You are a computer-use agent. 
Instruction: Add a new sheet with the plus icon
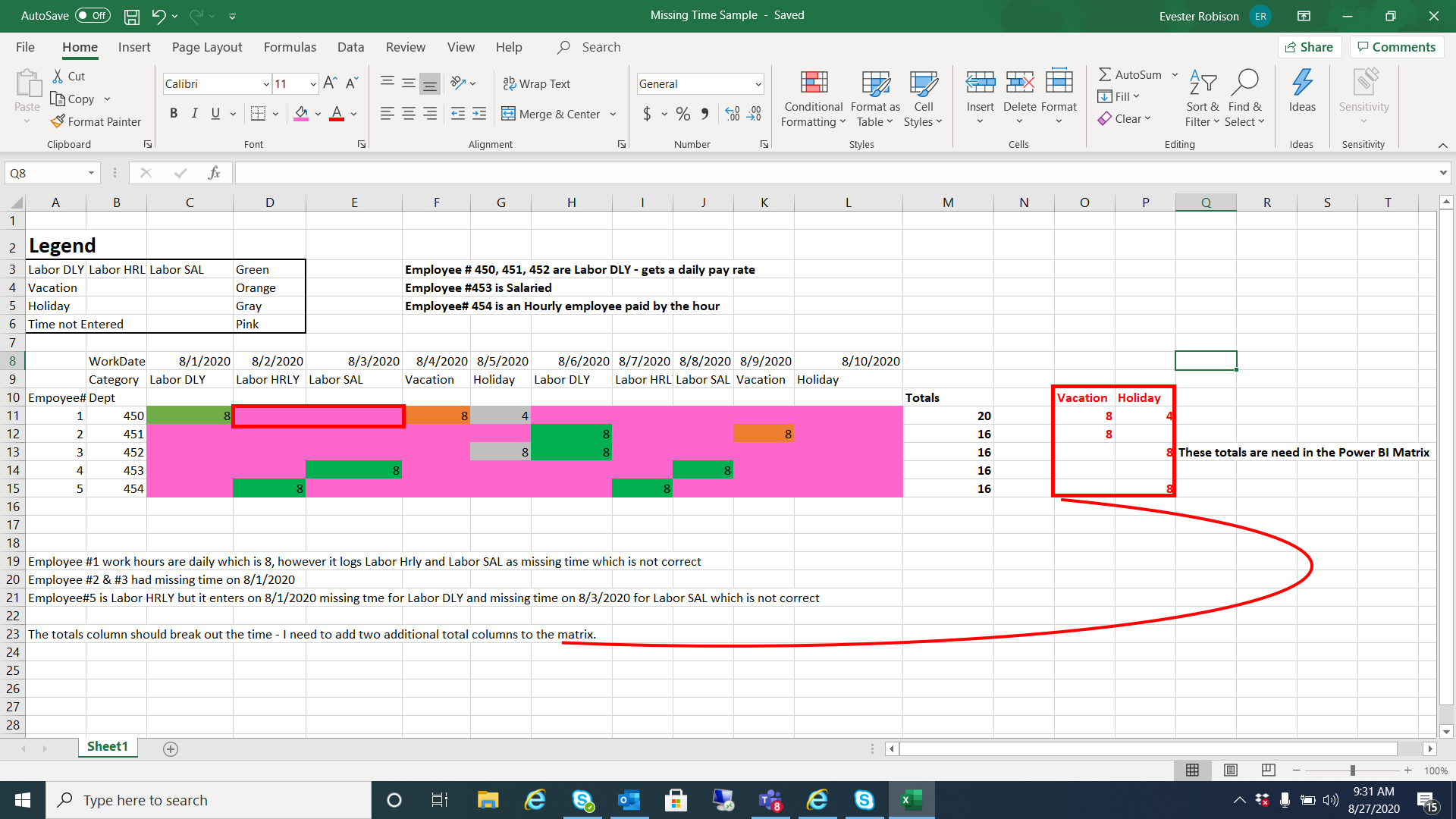(x=171, y=749)
